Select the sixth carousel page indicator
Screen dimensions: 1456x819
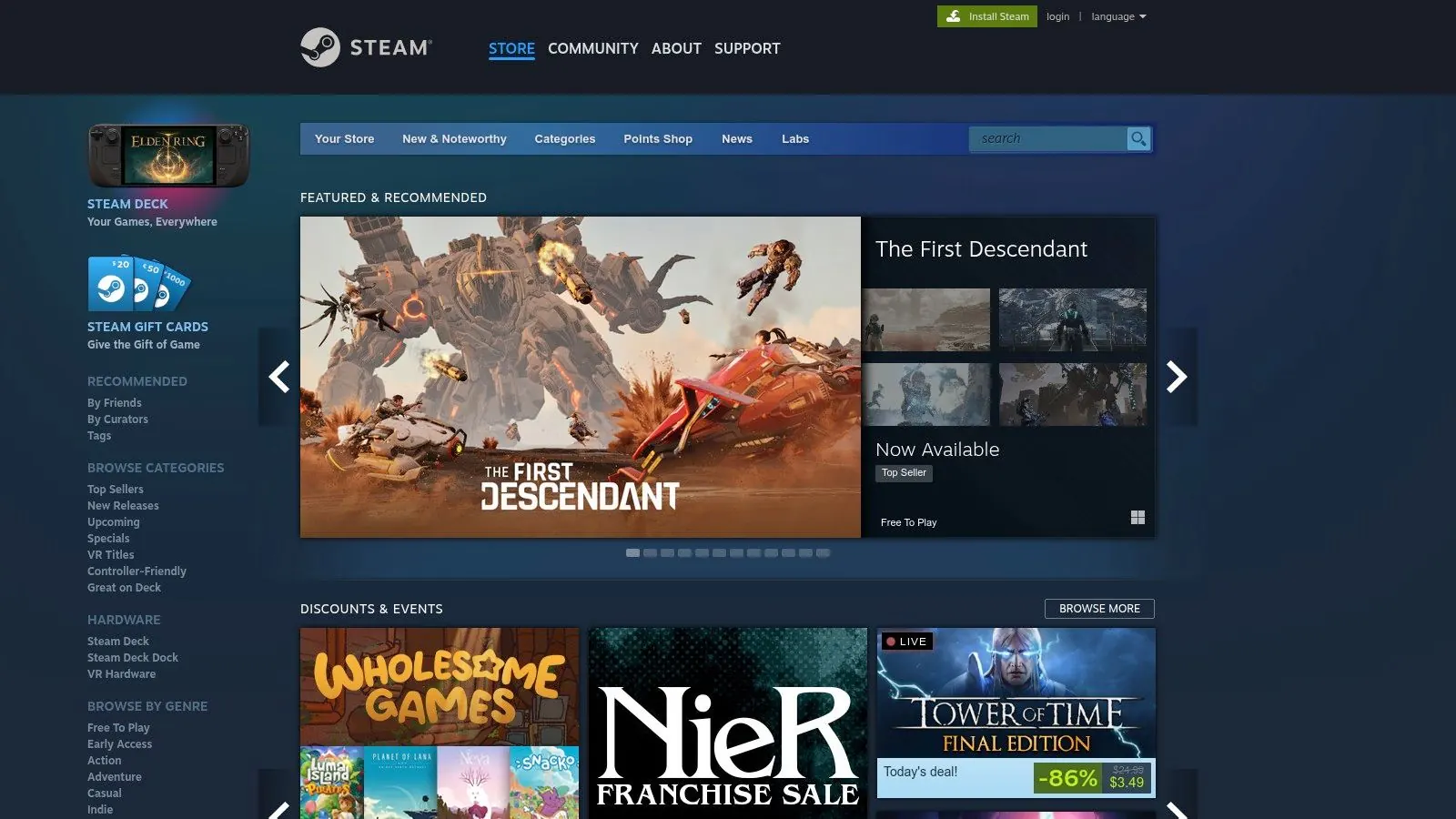click(x=719, y=553)
